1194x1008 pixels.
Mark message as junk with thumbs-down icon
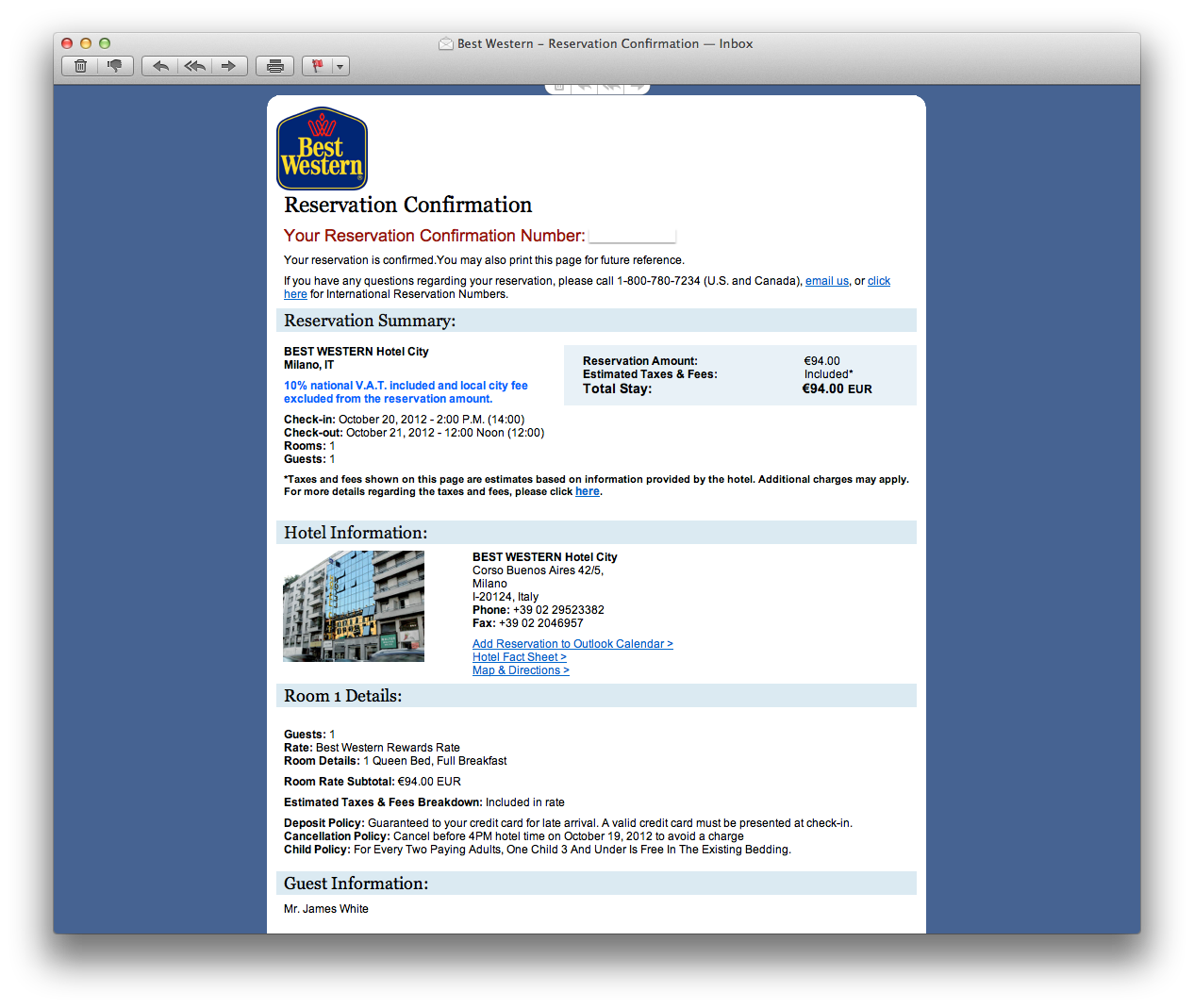coord(115,66)
